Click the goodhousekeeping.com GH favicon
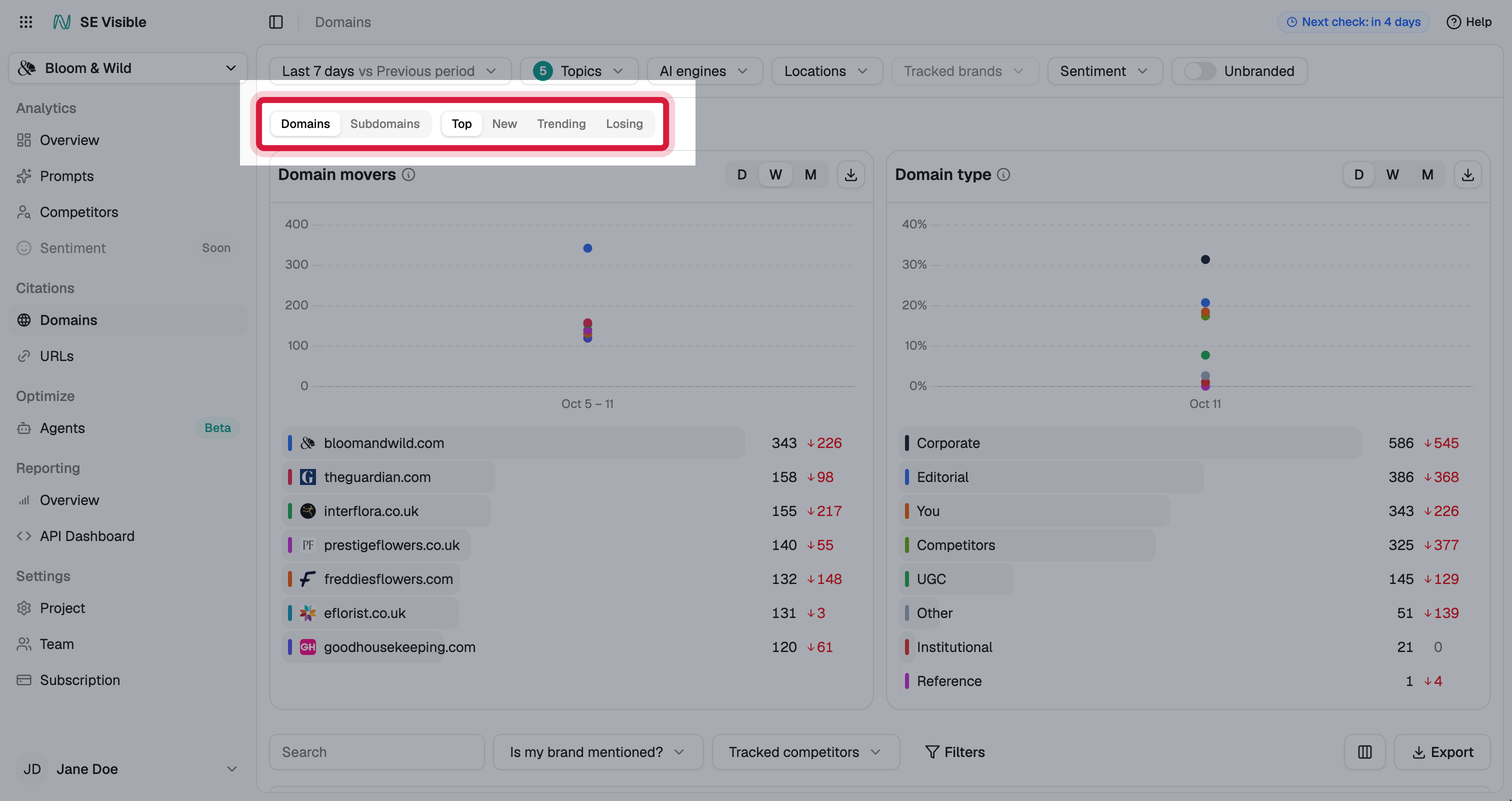Screen dimensions: 1512x801 307,646
